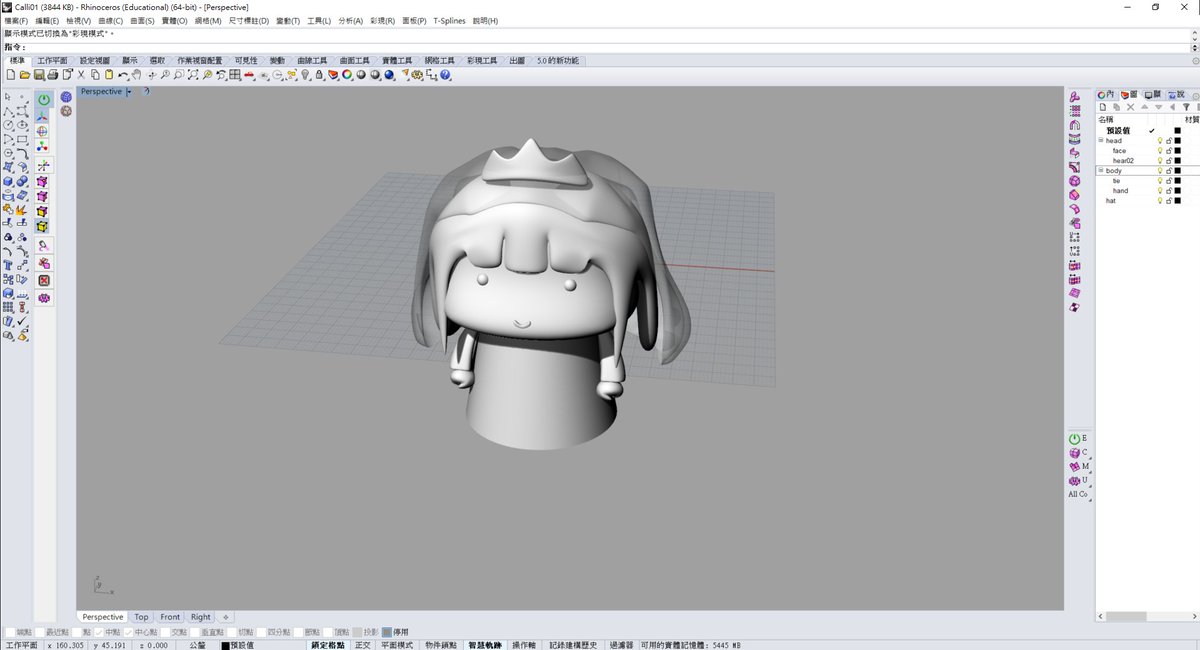Screen dimensions: 1200x650
Task: Click black color swatch of 預設值 layer
Action: tap(1178, 131)
